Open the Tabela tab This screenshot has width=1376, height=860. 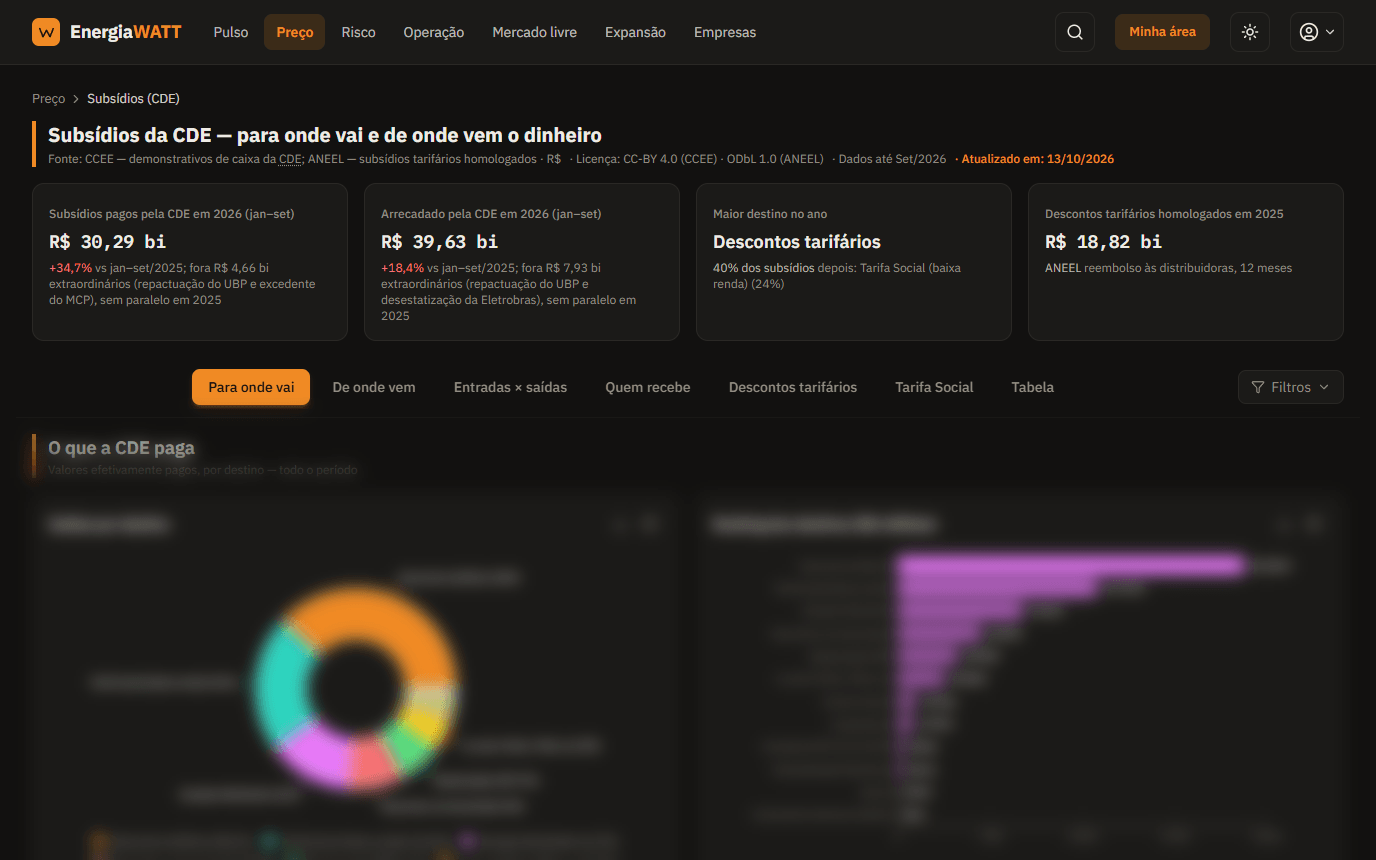(1032, 387)
